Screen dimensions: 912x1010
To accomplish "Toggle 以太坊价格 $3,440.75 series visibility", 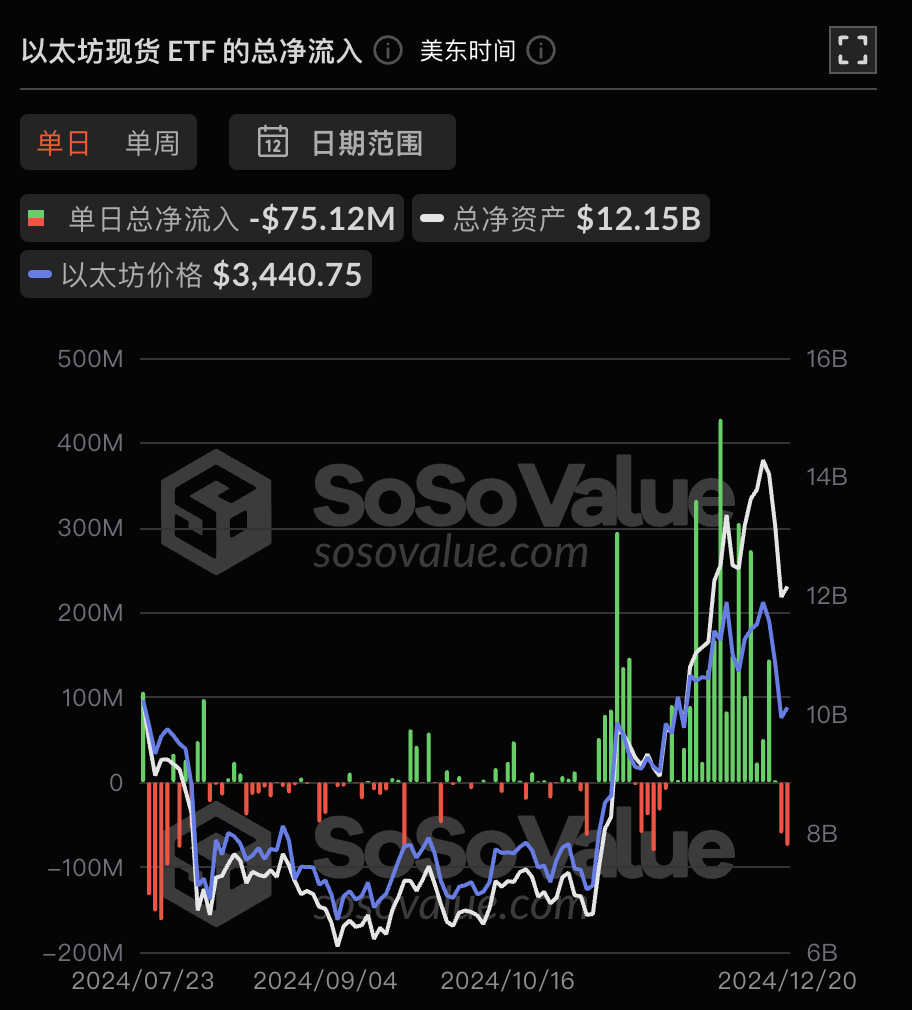I will click(196, 274).
